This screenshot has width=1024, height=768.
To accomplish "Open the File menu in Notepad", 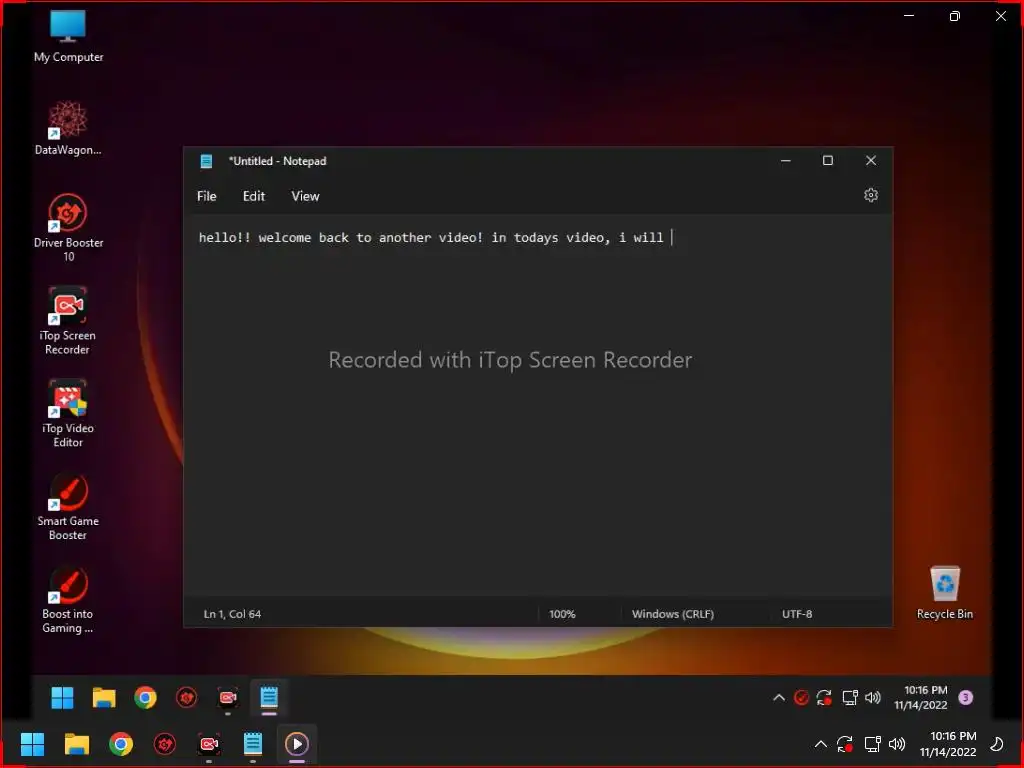I will click(206, 196).
